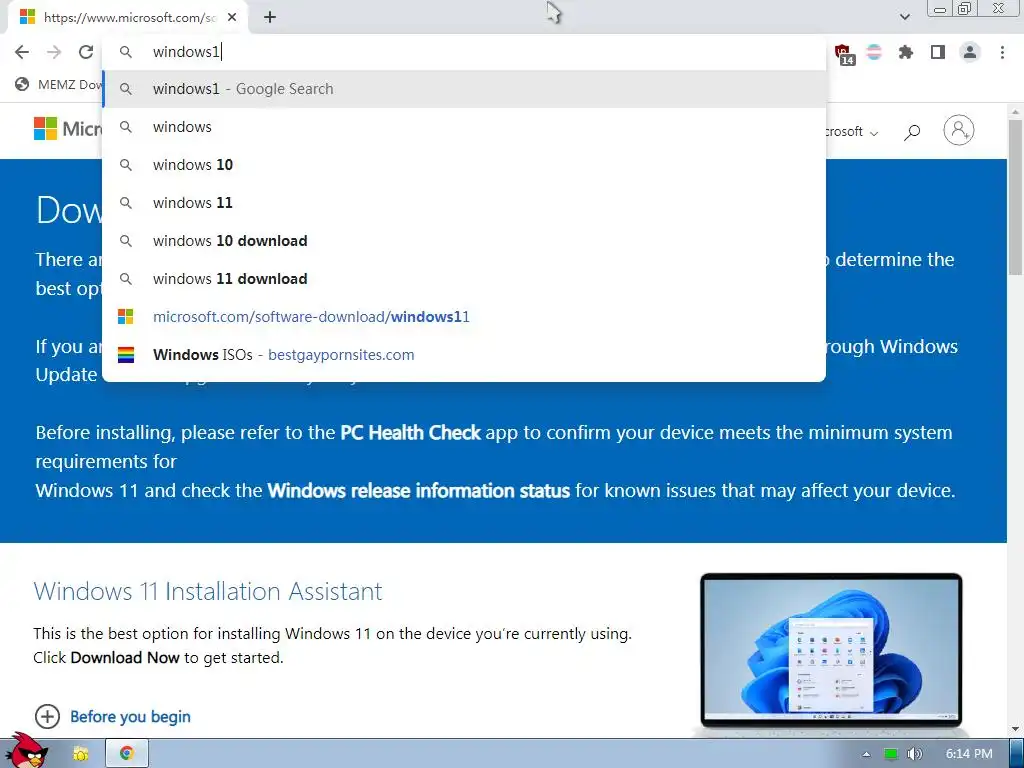This screenshot has height=768, width=1024.
Task: Open the tab search chevron in title bar
Action: [x=904, y=17]
